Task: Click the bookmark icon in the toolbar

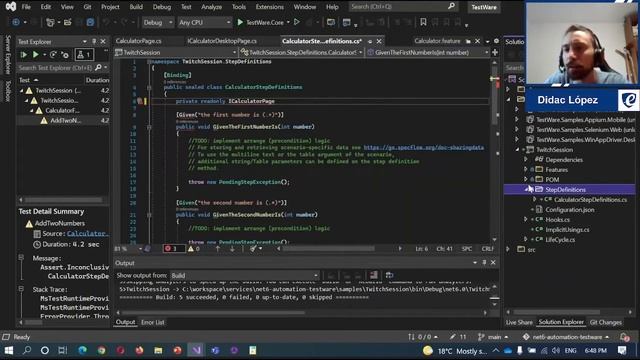Action: tap(423, 22)
